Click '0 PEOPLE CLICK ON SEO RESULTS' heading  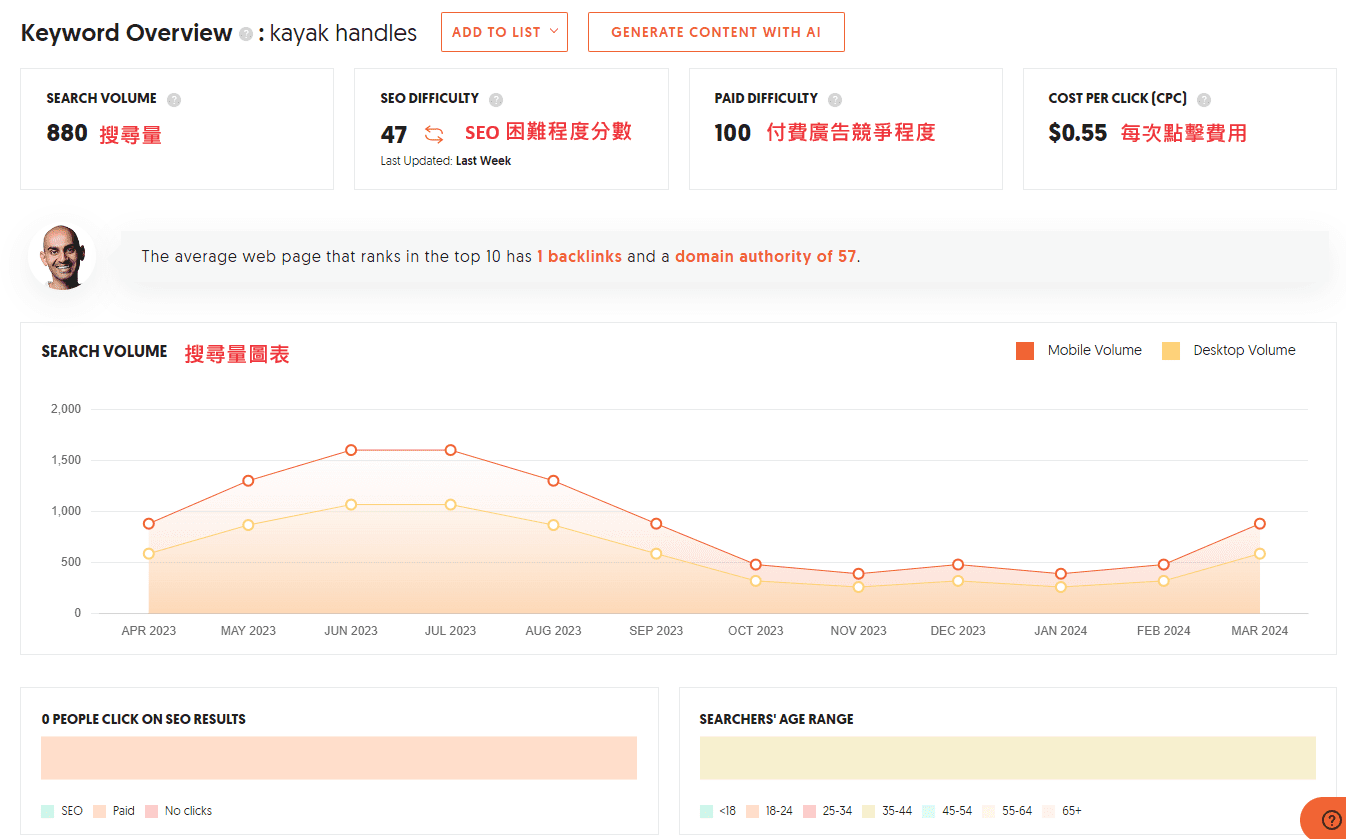[x=144, y=719]
